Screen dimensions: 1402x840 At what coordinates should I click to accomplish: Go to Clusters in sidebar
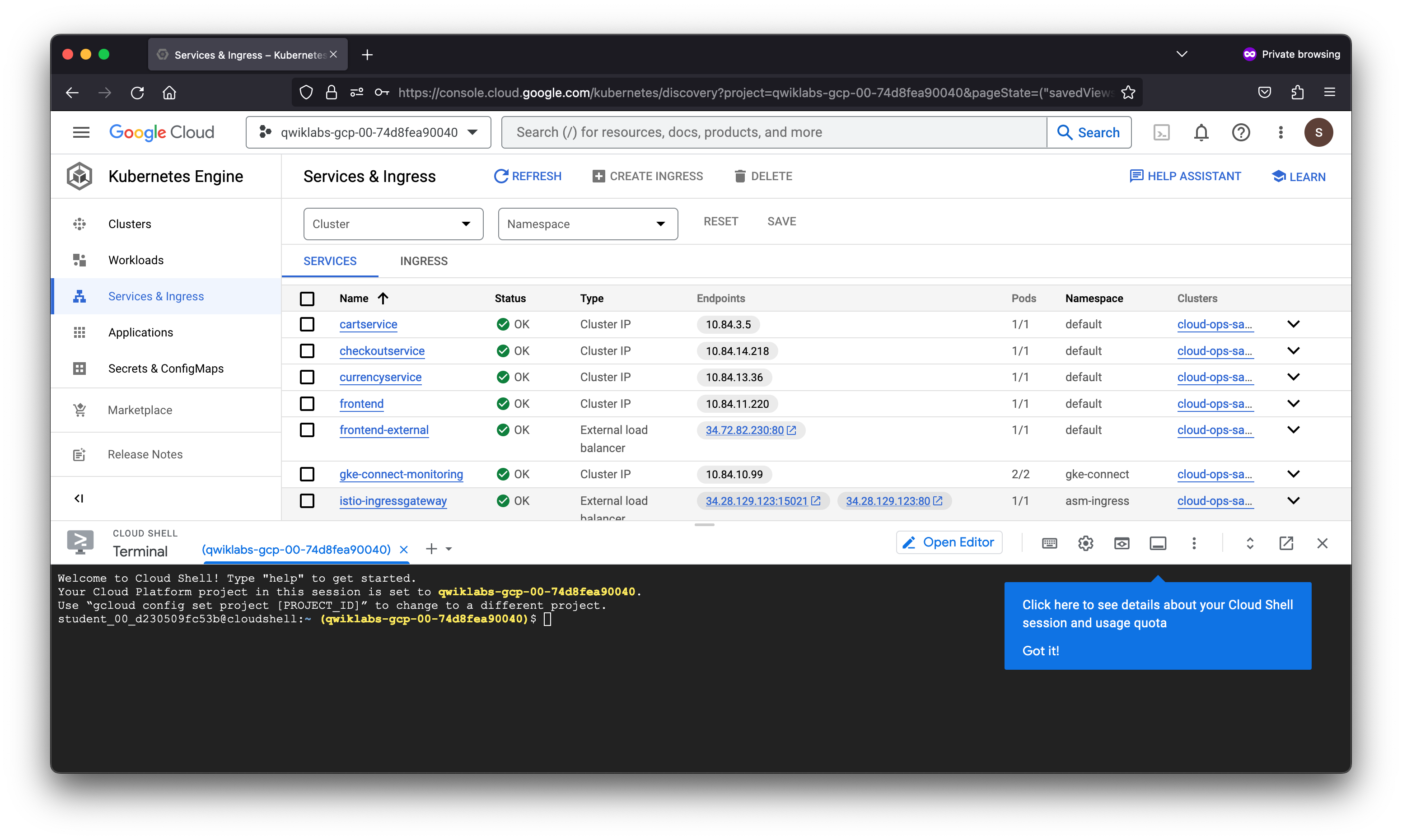coord(166,224)
